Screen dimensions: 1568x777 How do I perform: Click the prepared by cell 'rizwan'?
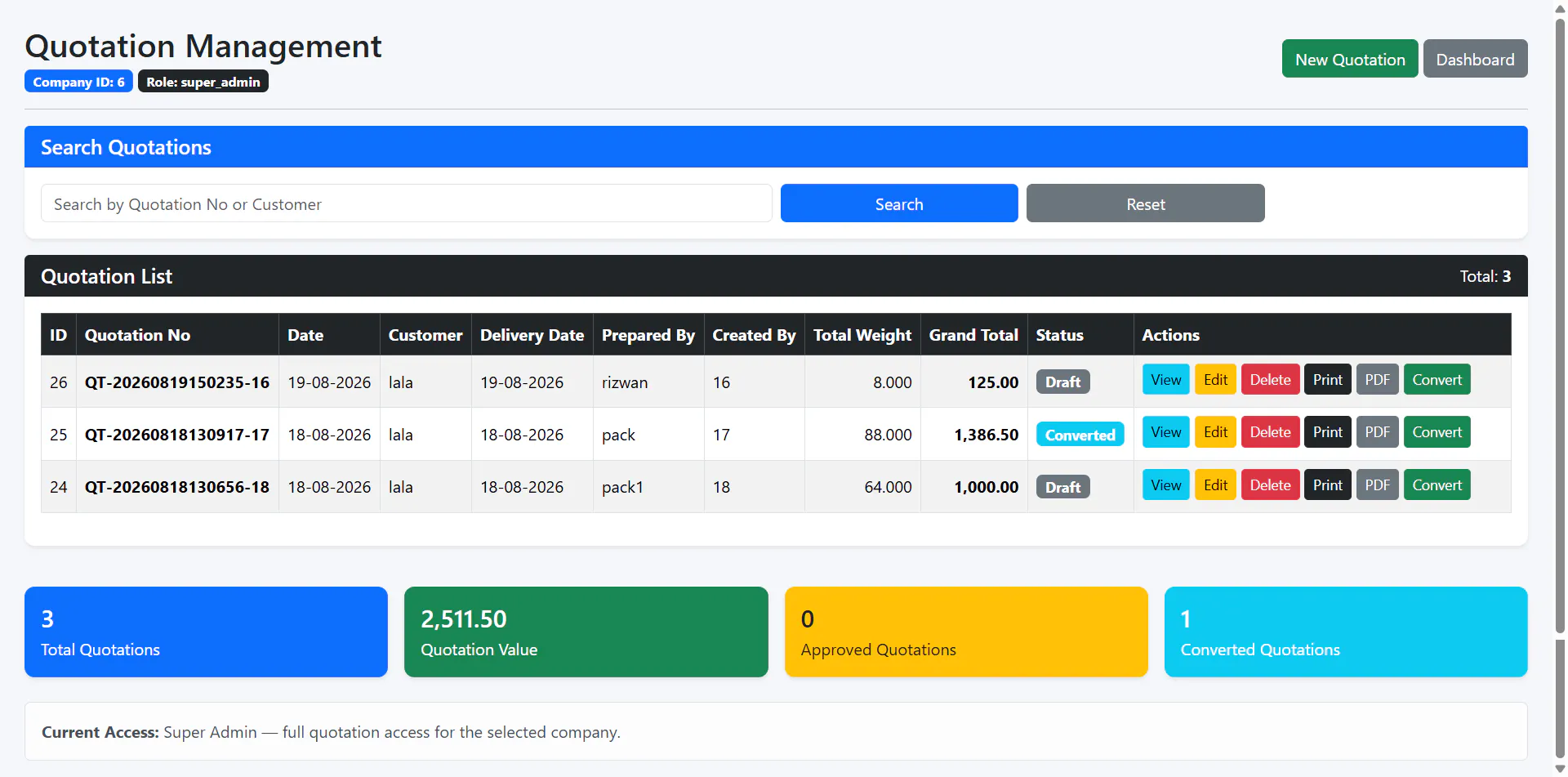[648, 382]
